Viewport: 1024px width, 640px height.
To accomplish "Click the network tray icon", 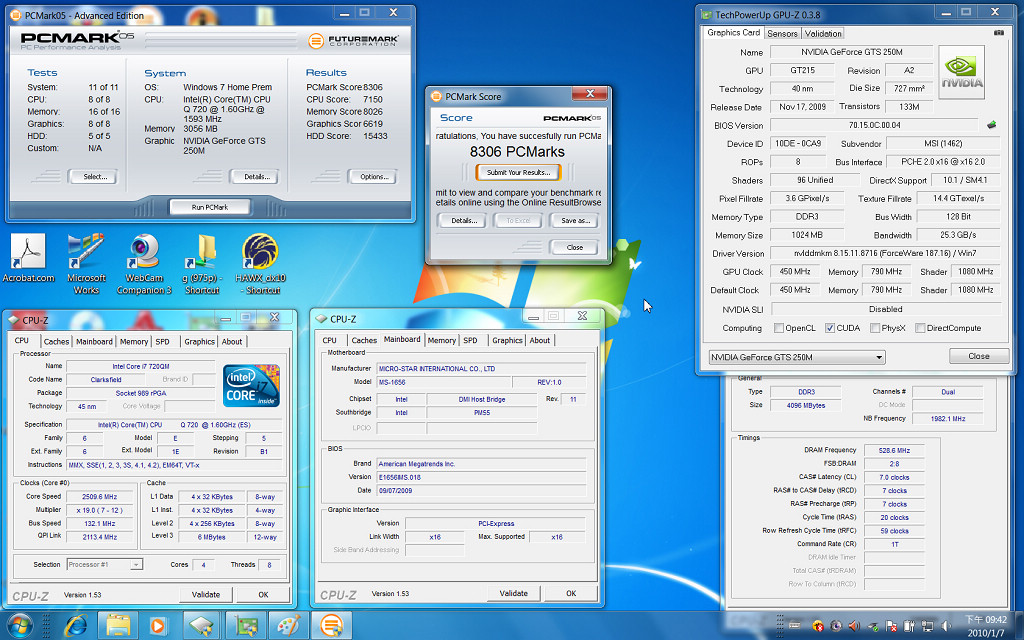I will click(927, 626).
